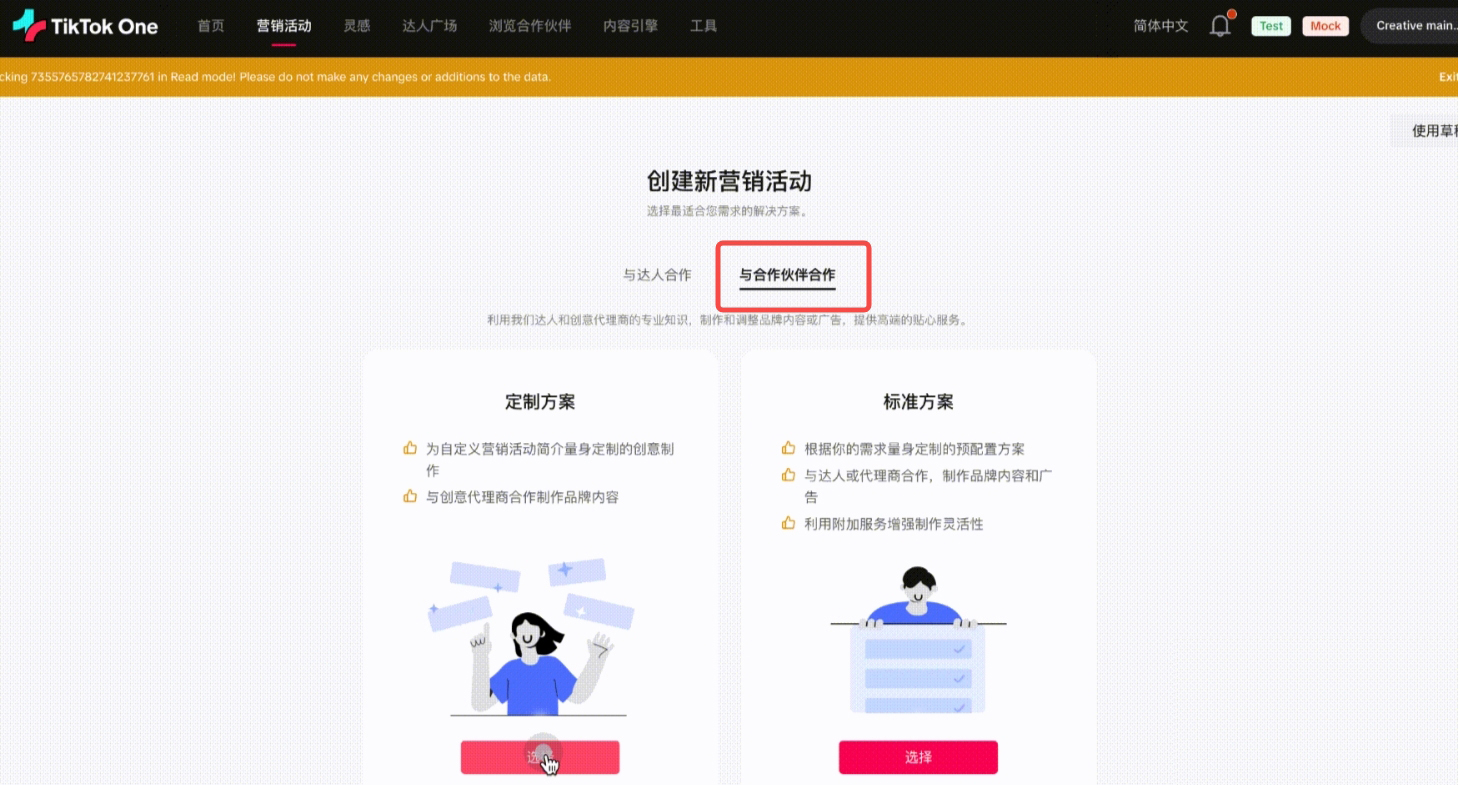Switch to the 与达人合作 tab
1458x785 pixels.
[x=657, y=275]
